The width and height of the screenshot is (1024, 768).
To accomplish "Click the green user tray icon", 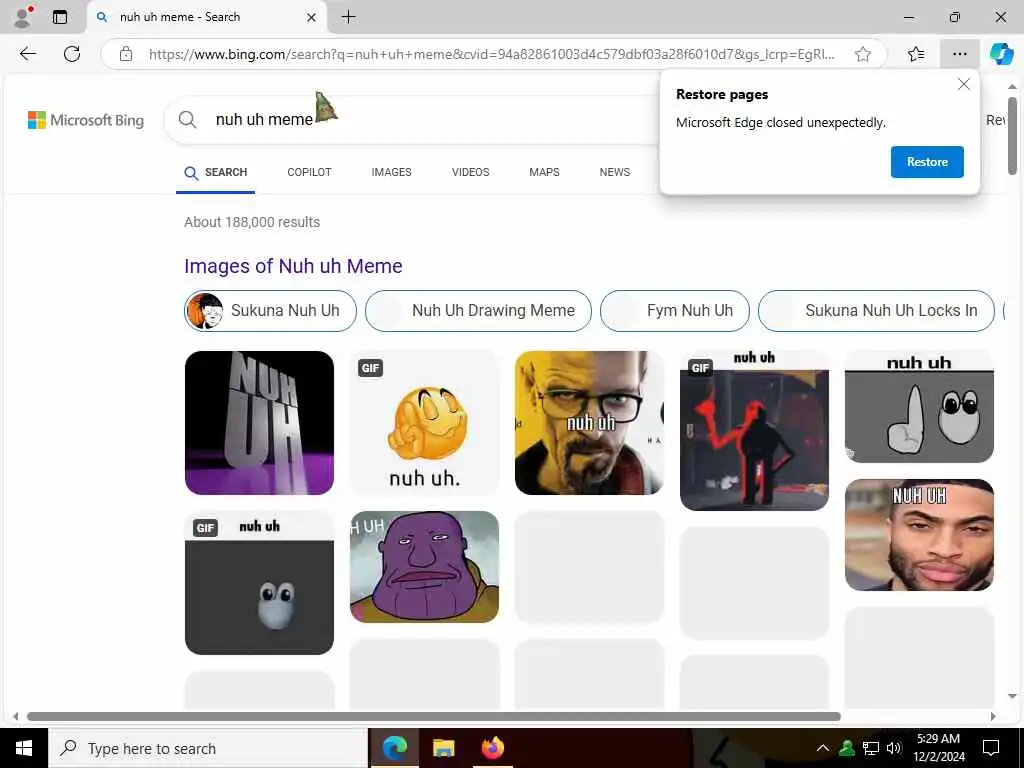I will (x=847, y=748).
